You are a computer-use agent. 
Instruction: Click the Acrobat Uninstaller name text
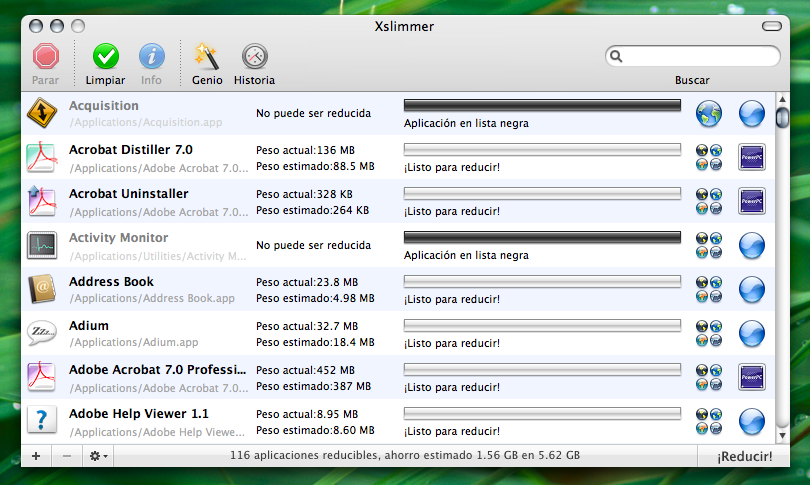coord(129,194)
